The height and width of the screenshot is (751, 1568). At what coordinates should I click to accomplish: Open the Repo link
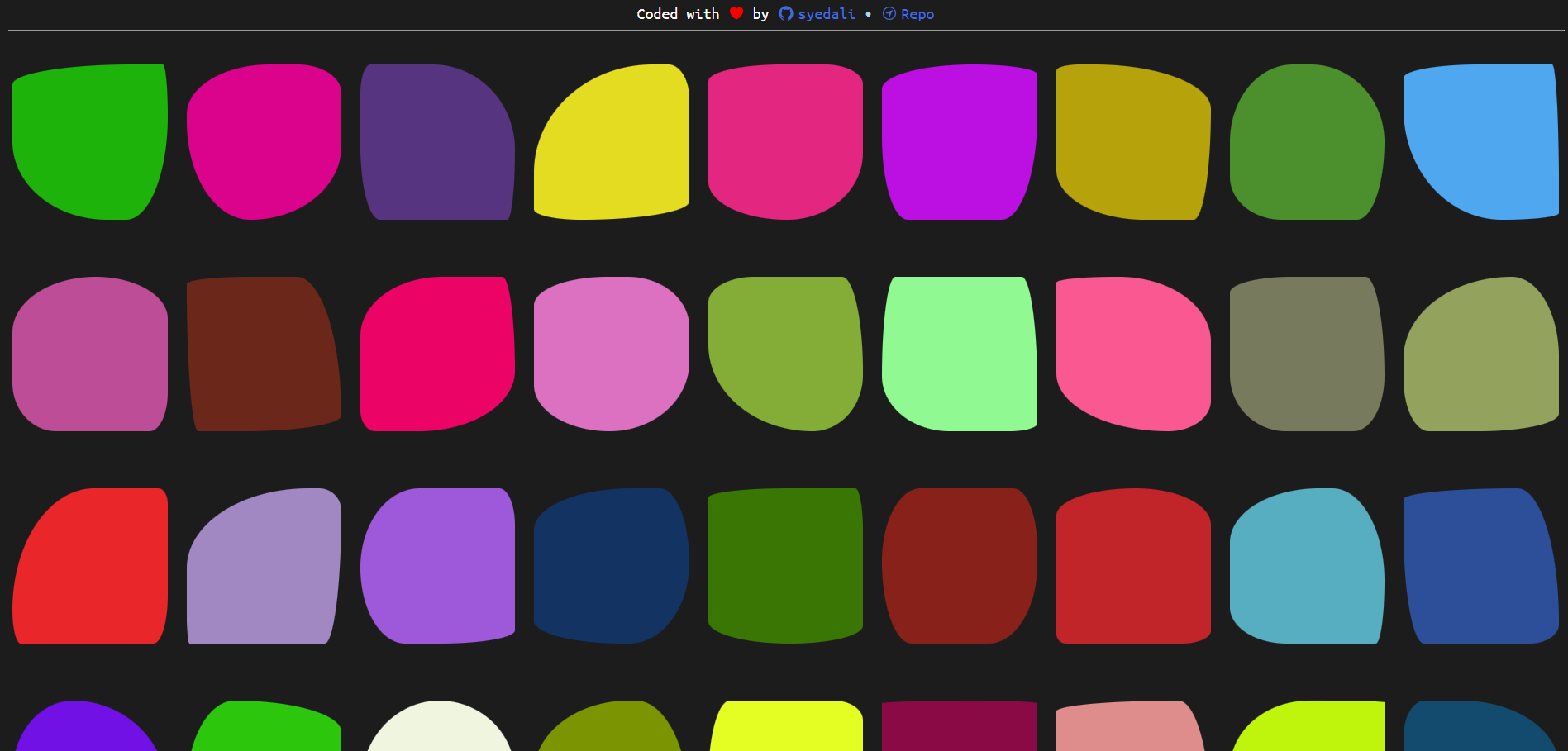click(917, 13)
